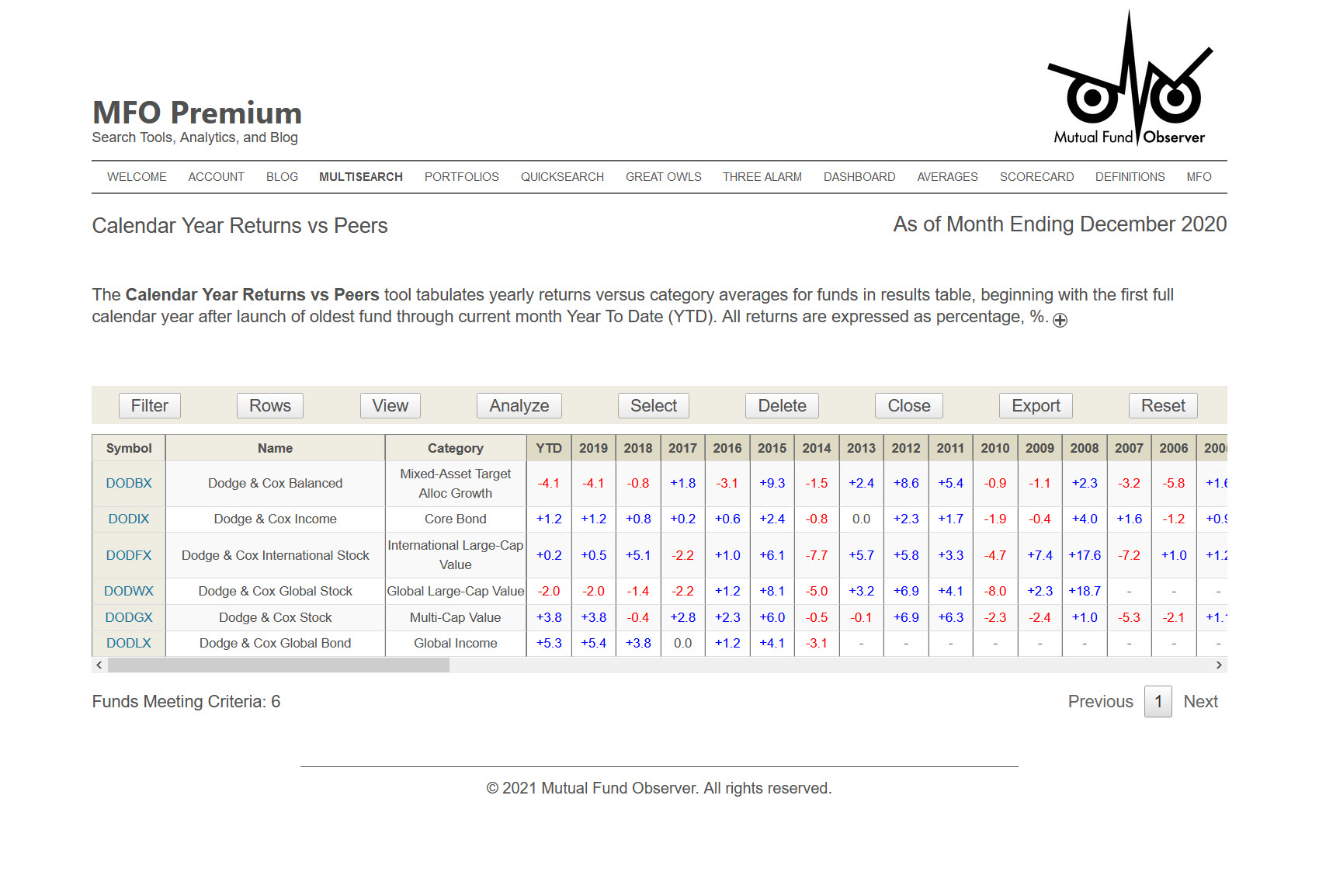
Task: Select the Dodge & Cox International Stock cell
Action: click(276, 555)
